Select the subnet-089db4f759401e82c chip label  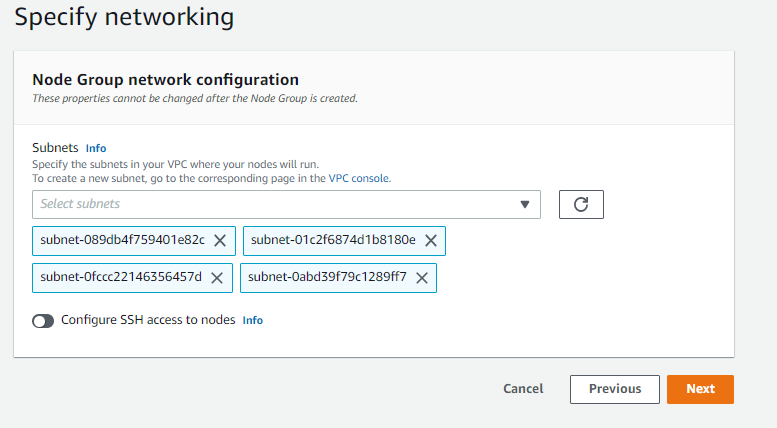(x=122, y=240)
